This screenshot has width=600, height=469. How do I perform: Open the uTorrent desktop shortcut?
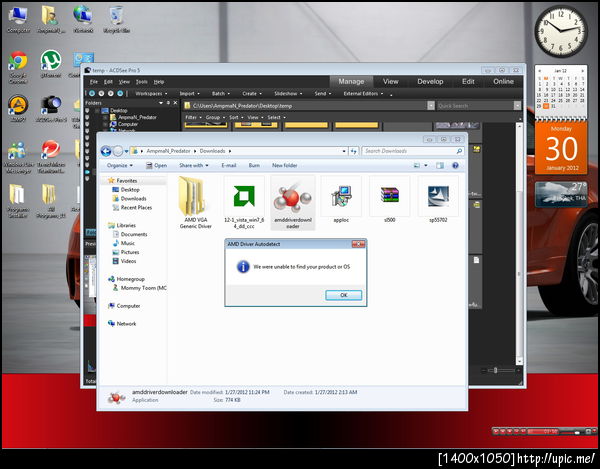(x=51, y=64)
